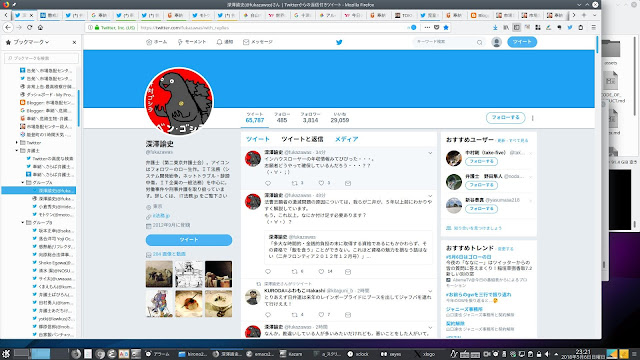This screenshot has height=360, width=640.
Task: Like the second tweet with 14 likes
Action: tap(321, 271)
